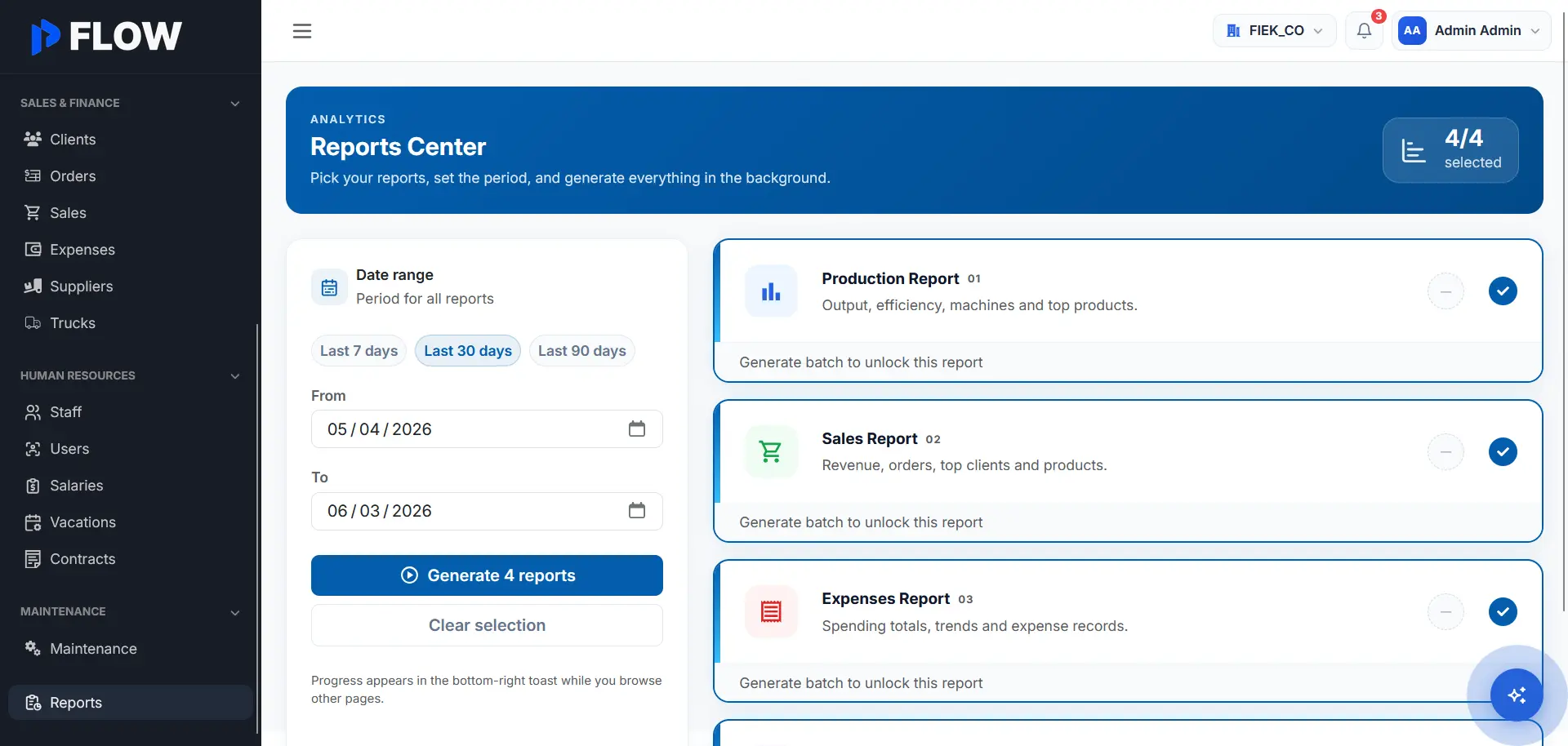This screenshot has width=1568, height=746.
Task: Click the Expenses Report list icon
Action: [x=771, y=611]
